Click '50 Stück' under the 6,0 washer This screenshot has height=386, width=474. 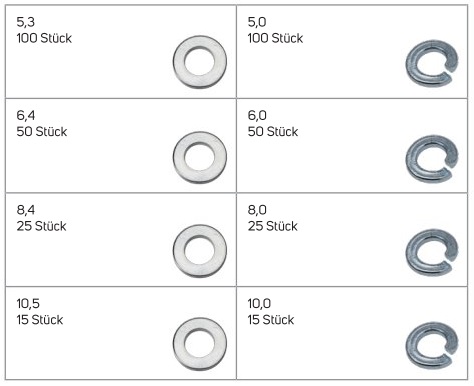pos(273,132)
